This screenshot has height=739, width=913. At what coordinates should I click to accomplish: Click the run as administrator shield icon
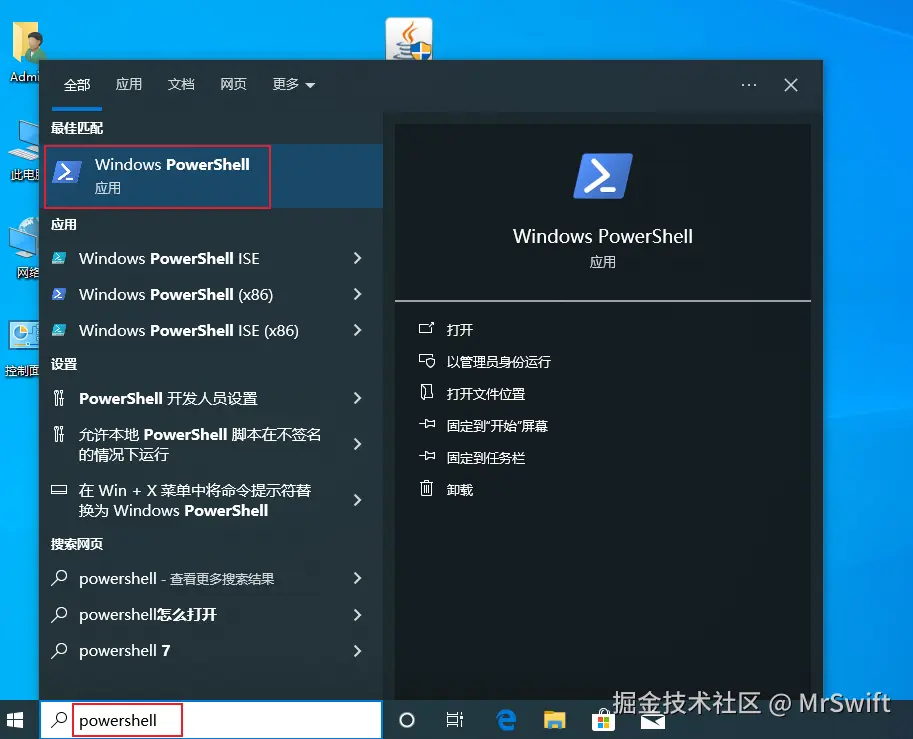point(427,361)
